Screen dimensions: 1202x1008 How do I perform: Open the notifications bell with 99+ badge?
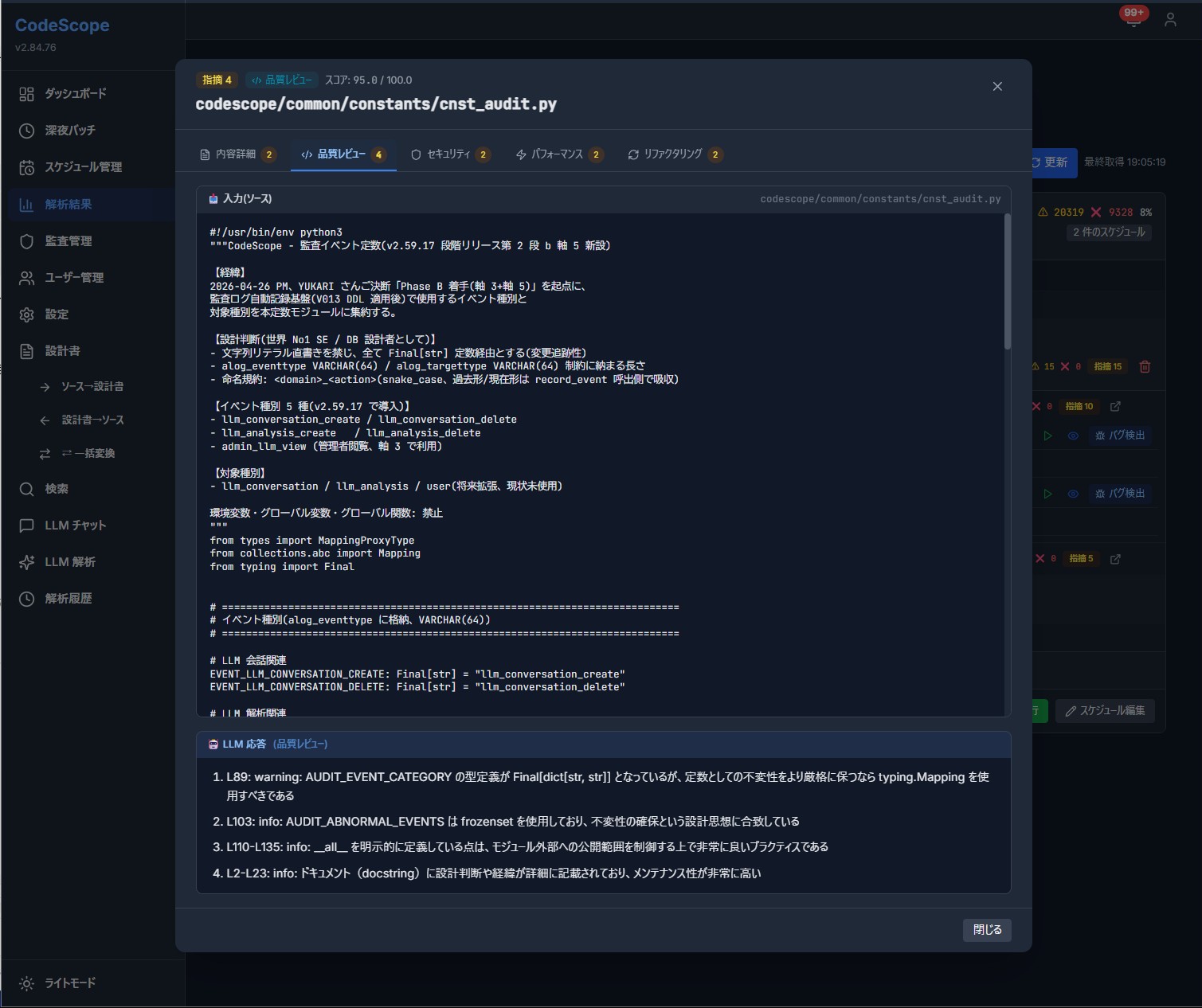pos(1133,18)
